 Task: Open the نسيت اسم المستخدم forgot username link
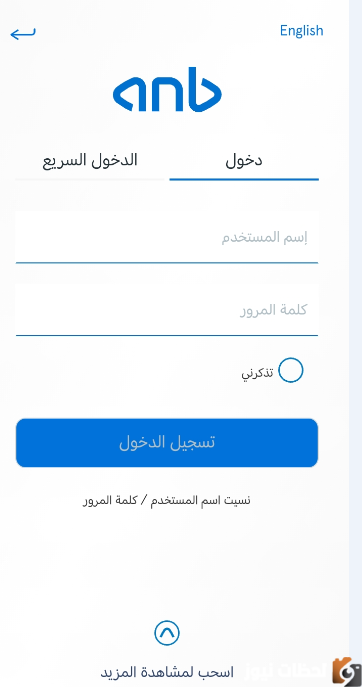click(x=201, y=500)
